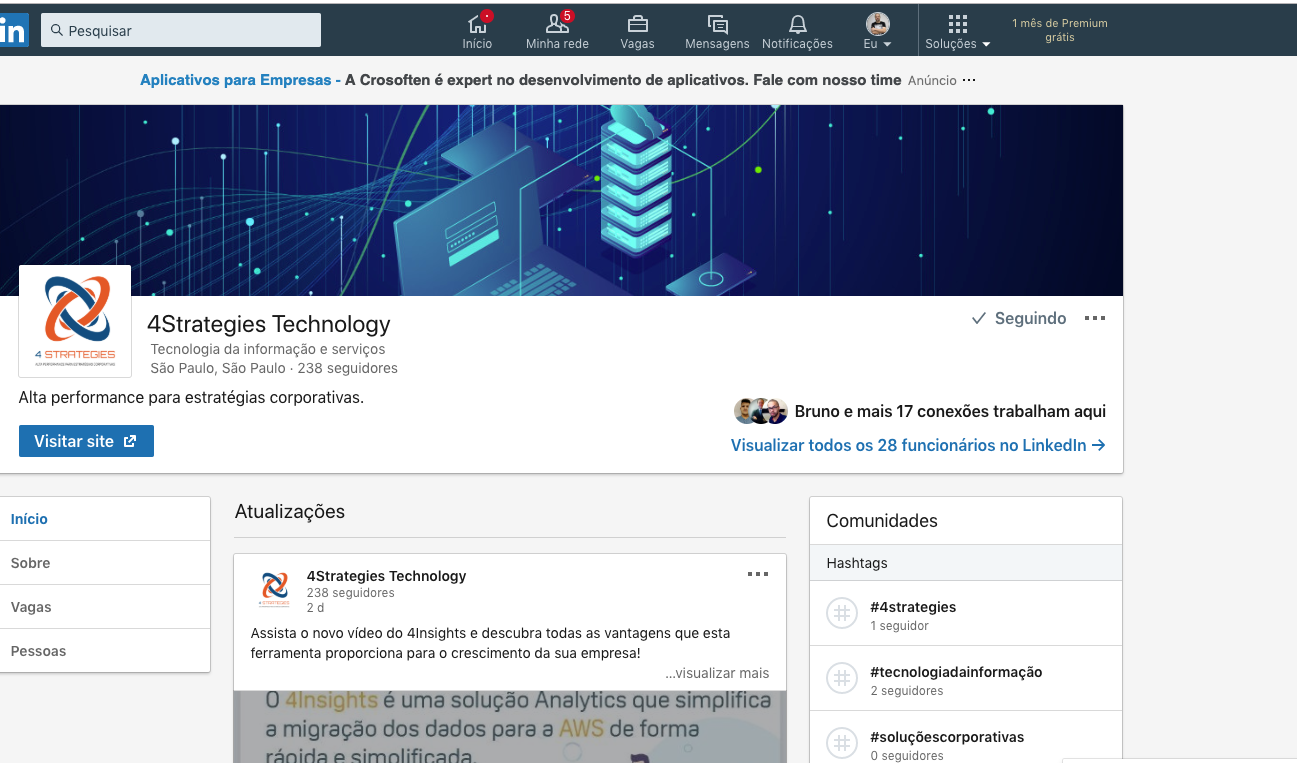1297x763 pixels.
Task: Click the hash icon next to #4strategies
Action: pos(842,613)
